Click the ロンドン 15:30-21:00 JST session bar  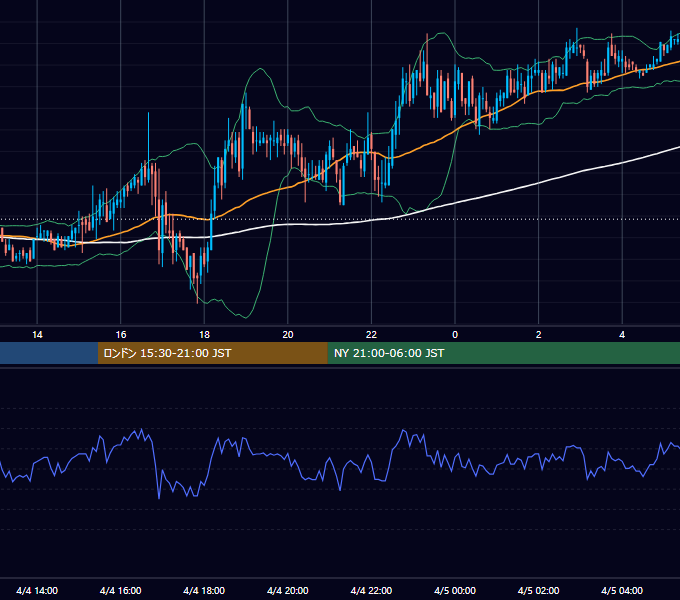[x=212, y=353]
